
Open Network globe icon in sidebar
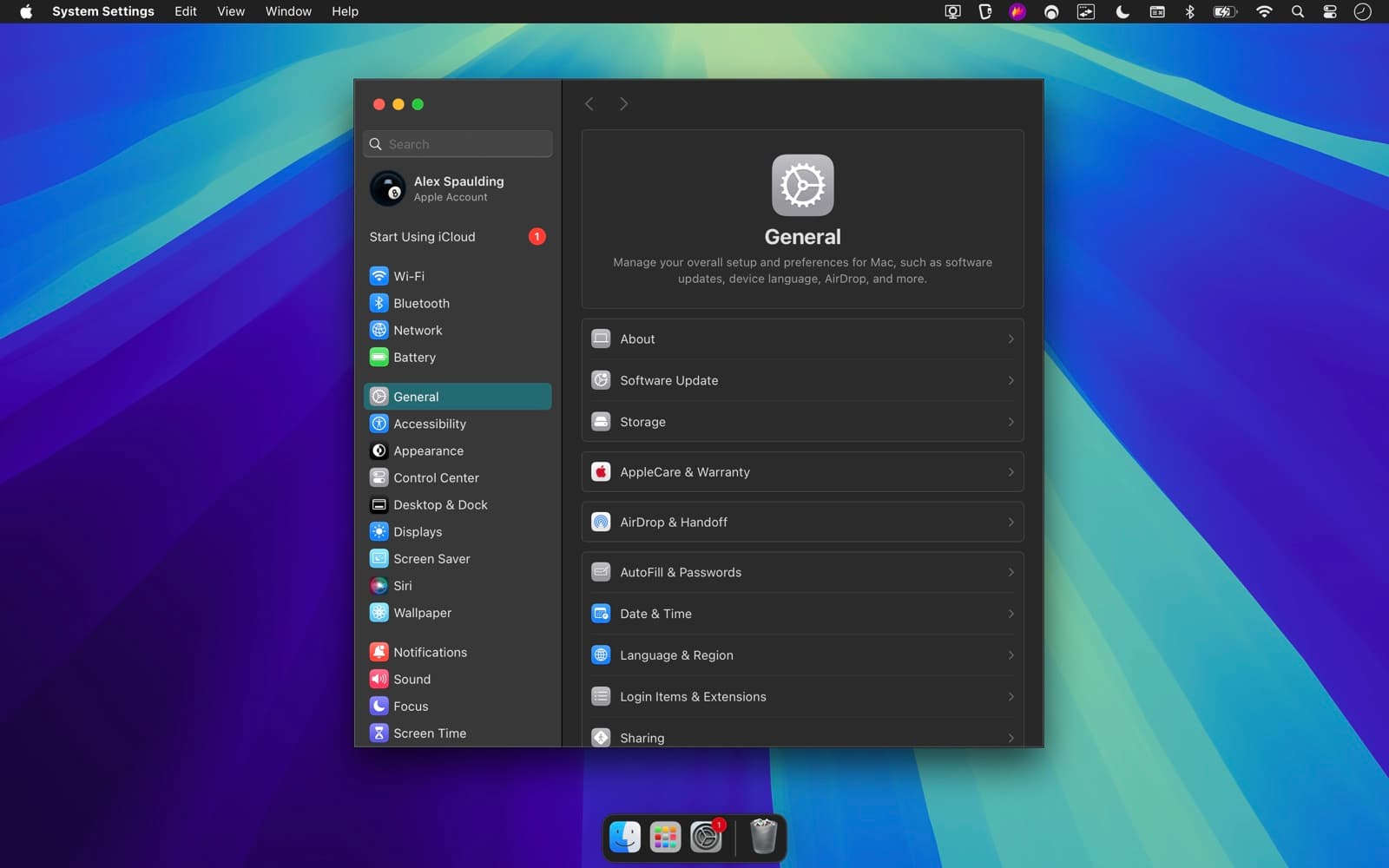pos(379,330)
